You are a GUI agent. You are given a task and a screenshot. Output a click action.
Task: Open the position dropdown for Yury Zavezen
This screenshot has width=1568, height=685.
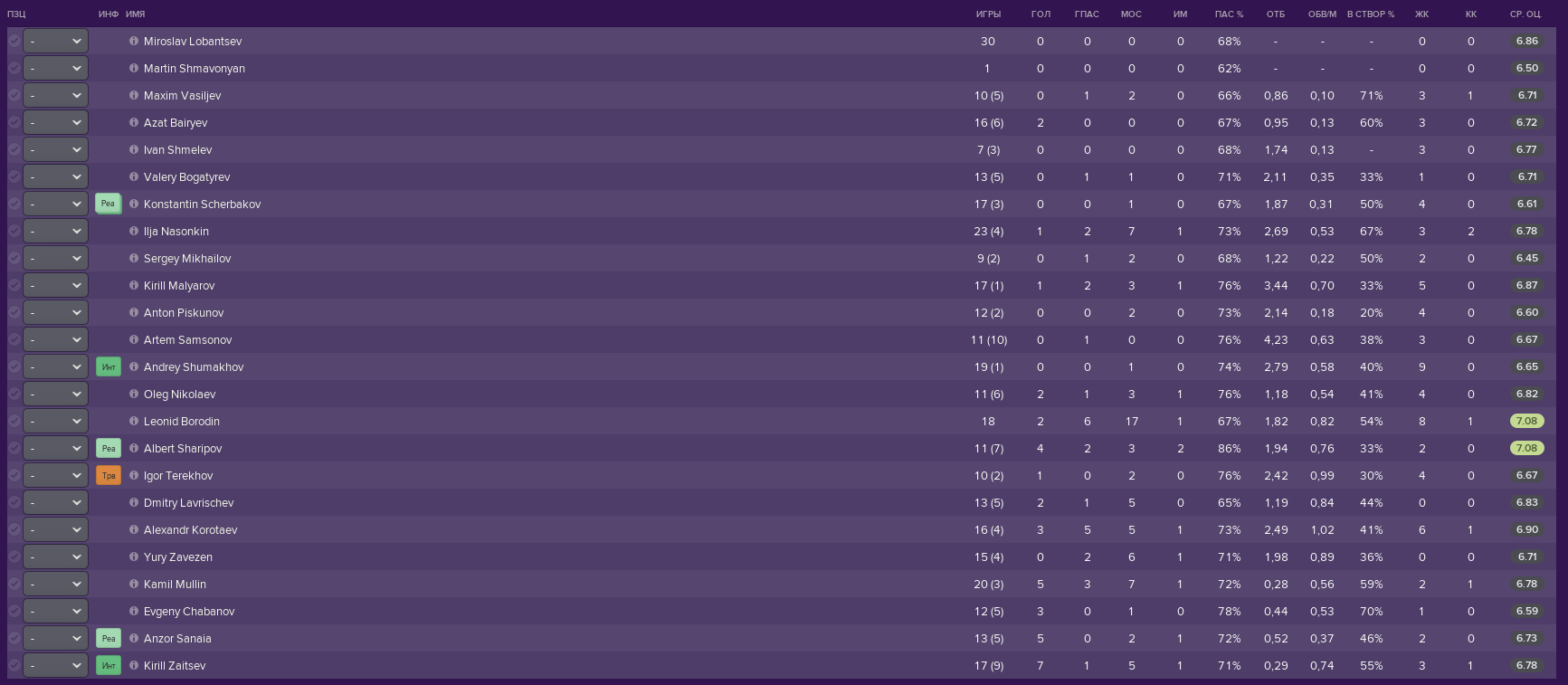tap(55, 557)
